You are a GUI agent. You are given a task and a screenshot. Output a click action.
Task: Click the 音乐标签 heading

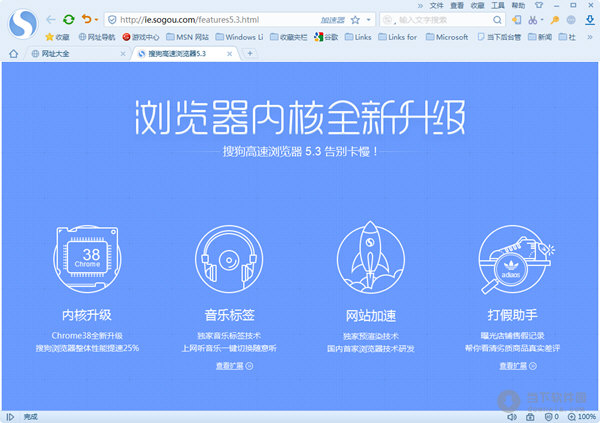[229, 315]
